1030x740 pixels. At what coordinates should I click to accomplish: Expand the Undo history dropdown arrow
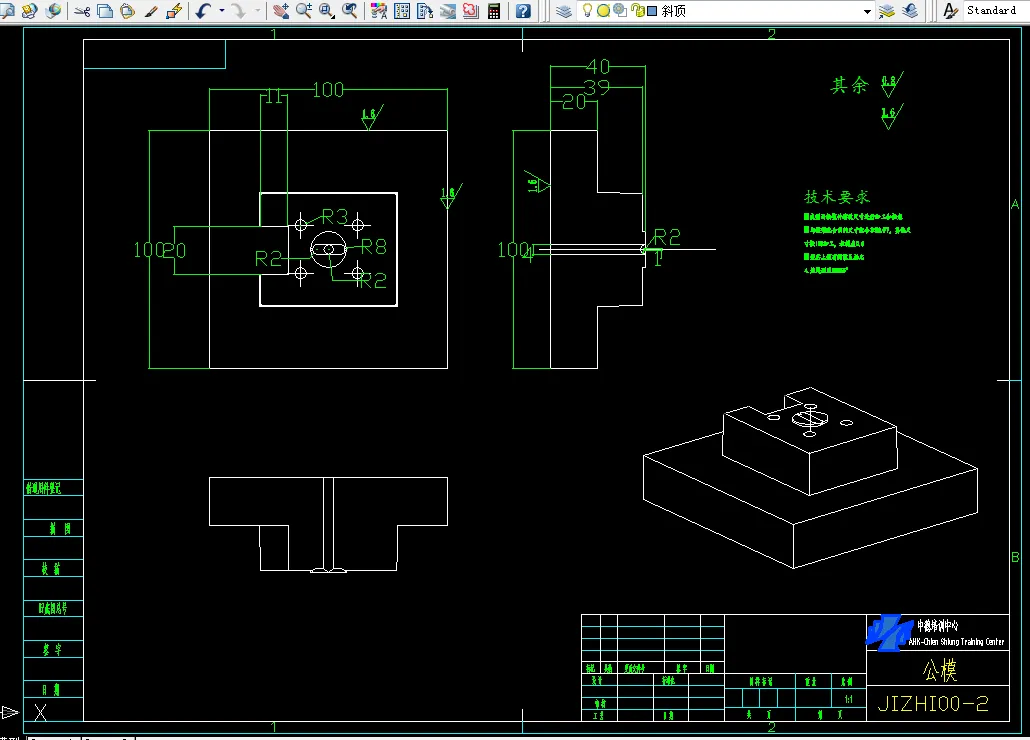tap(221, 11)
